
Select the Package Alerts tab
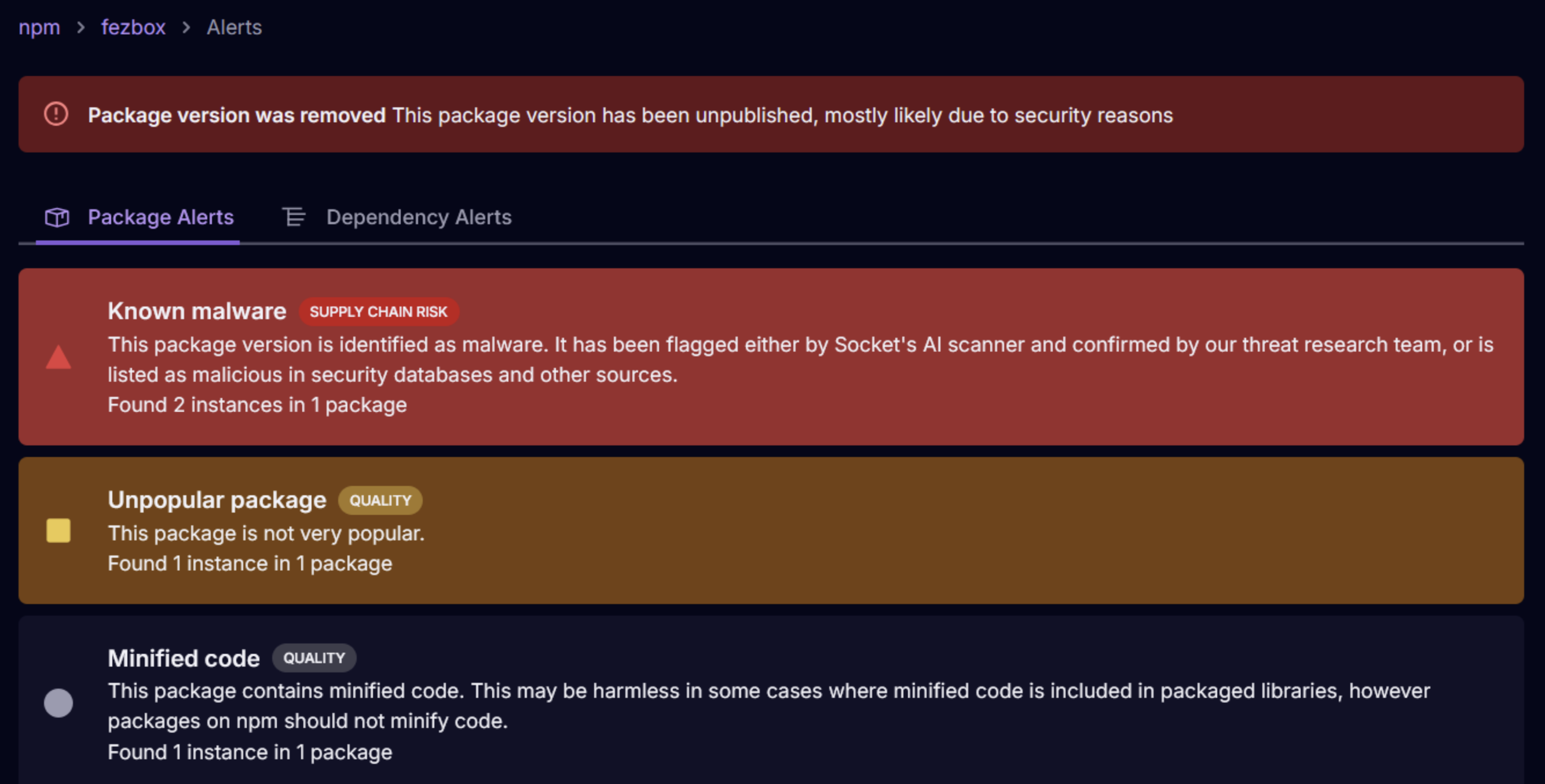tap(160, 217)
